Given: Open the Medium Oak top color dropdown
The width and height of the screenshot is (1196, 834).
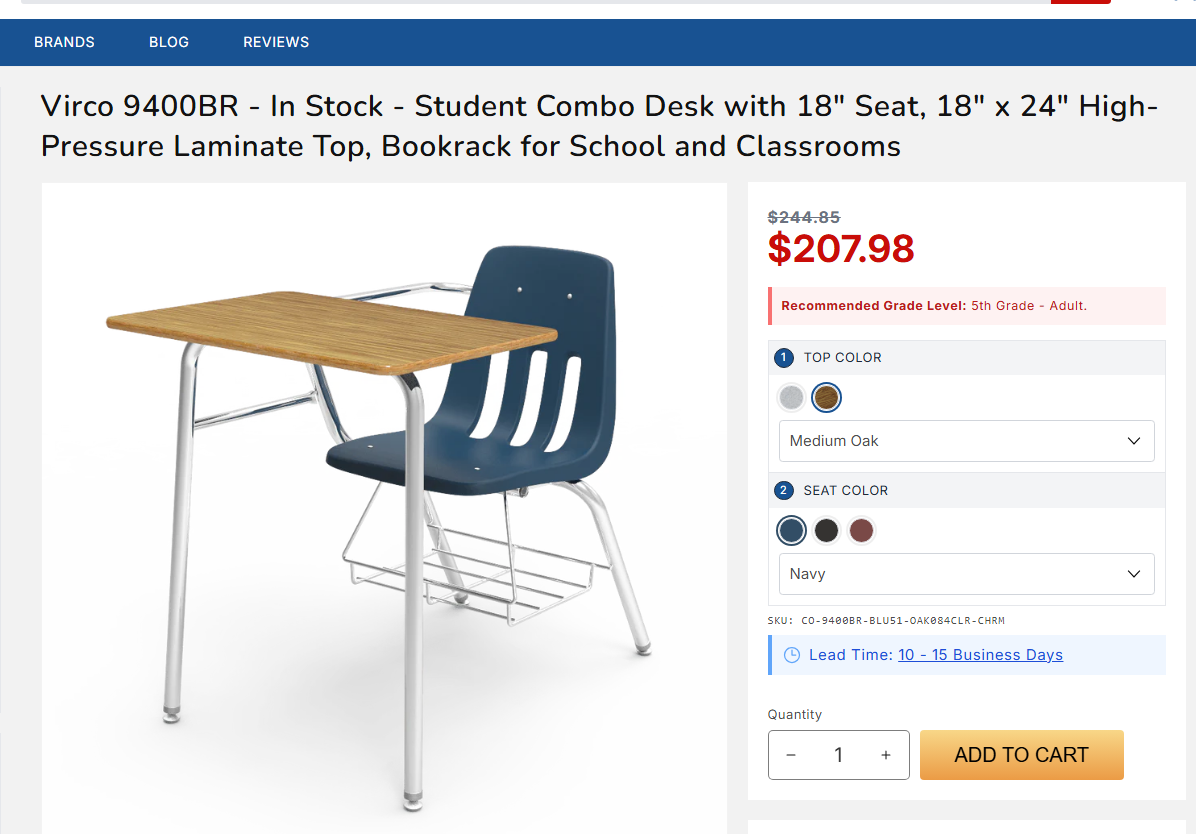Looking at the screenshot, I should [x=966, y=441].
